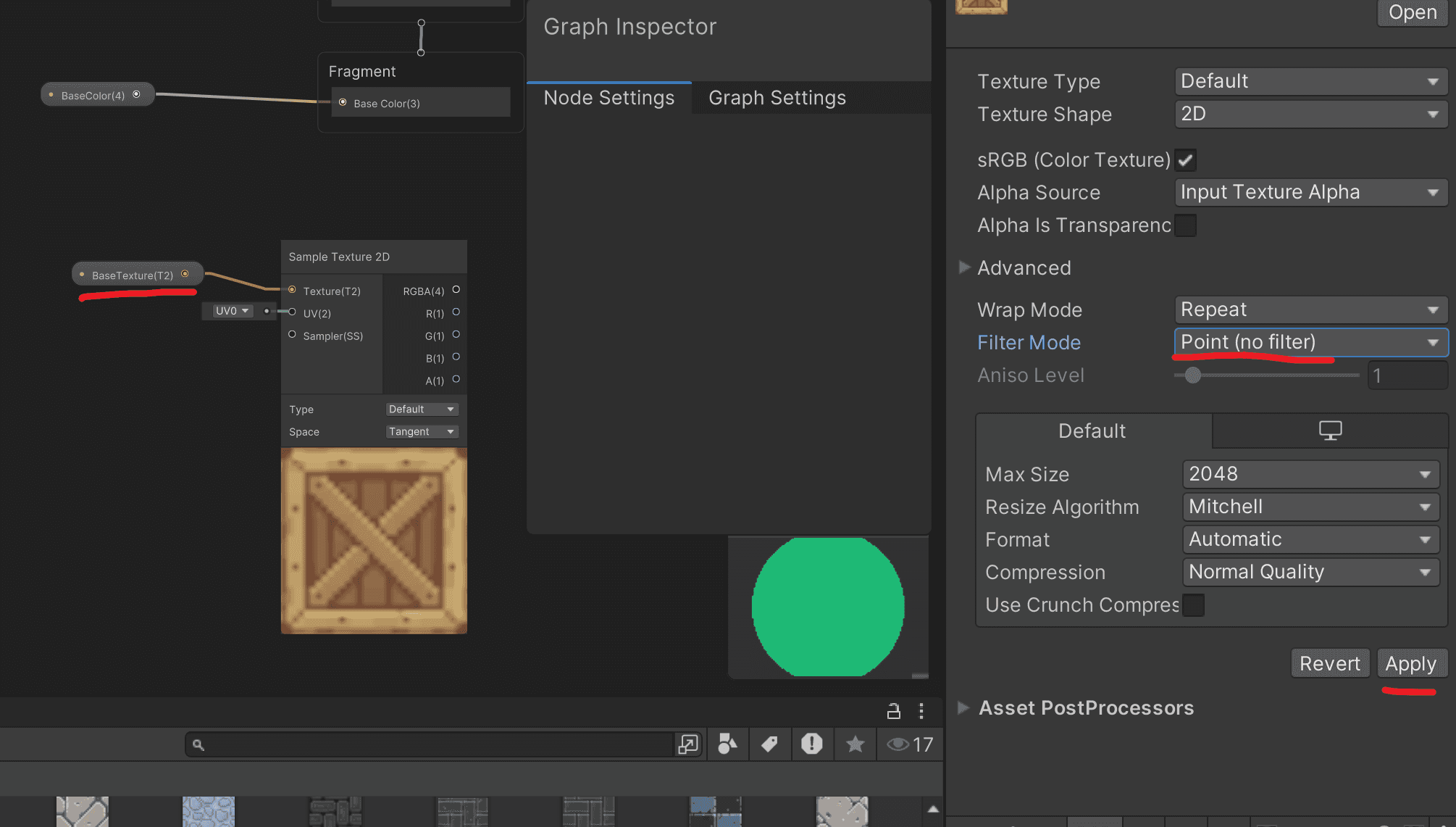Click the RGBA(4) output port
The height and width of the screenshot is (827, 1456).
pyautogui.click(x=456, y=290)
